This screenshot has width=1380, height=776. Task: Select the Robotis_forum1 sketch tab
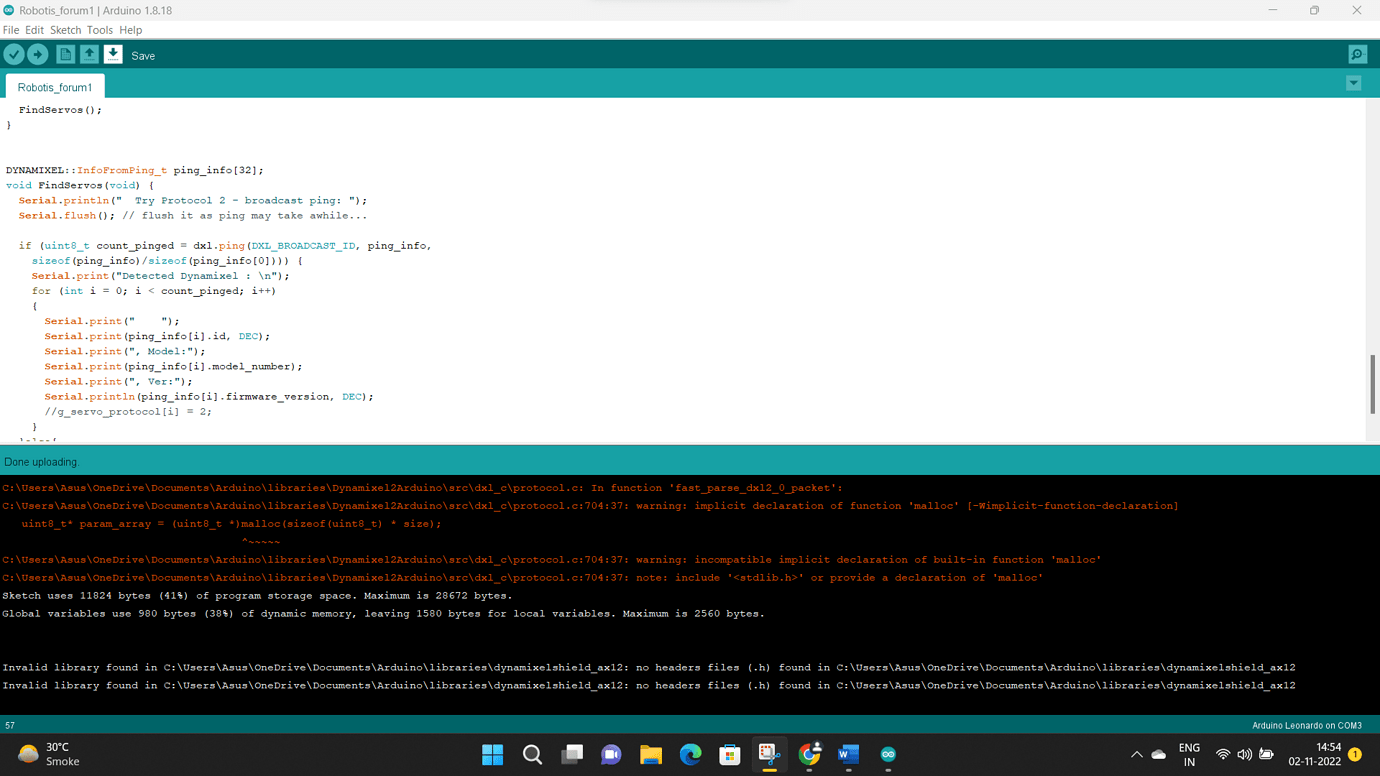tap(55, 88)
